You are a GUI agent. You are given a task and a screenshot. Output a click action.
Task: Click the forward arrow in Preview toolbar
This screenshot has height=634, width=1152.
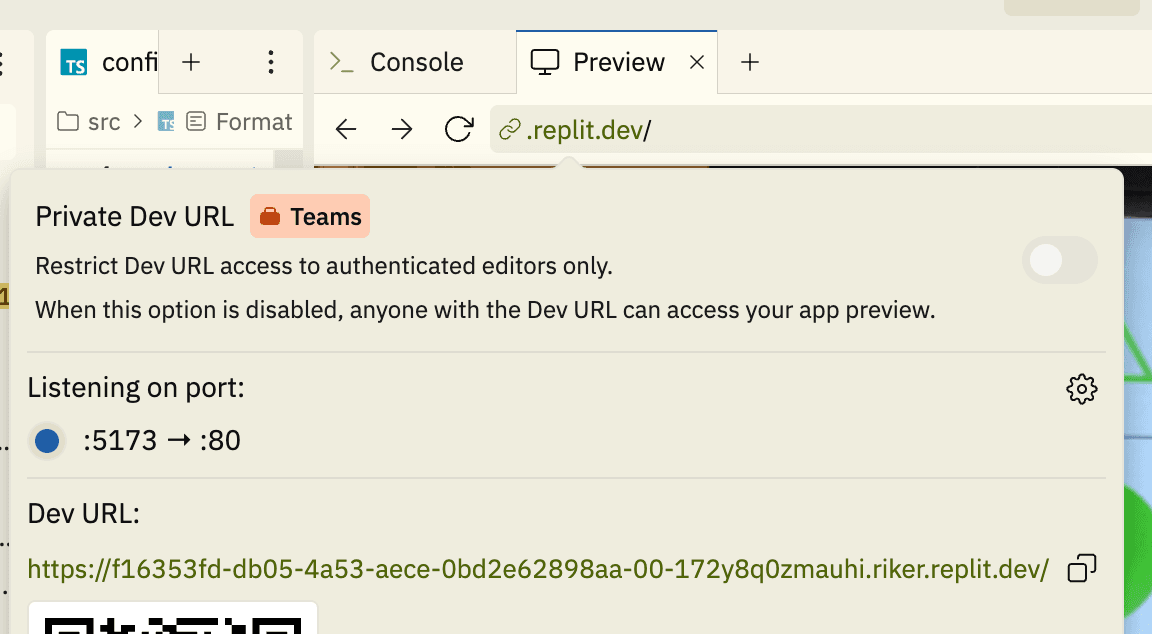coord(402,130)
